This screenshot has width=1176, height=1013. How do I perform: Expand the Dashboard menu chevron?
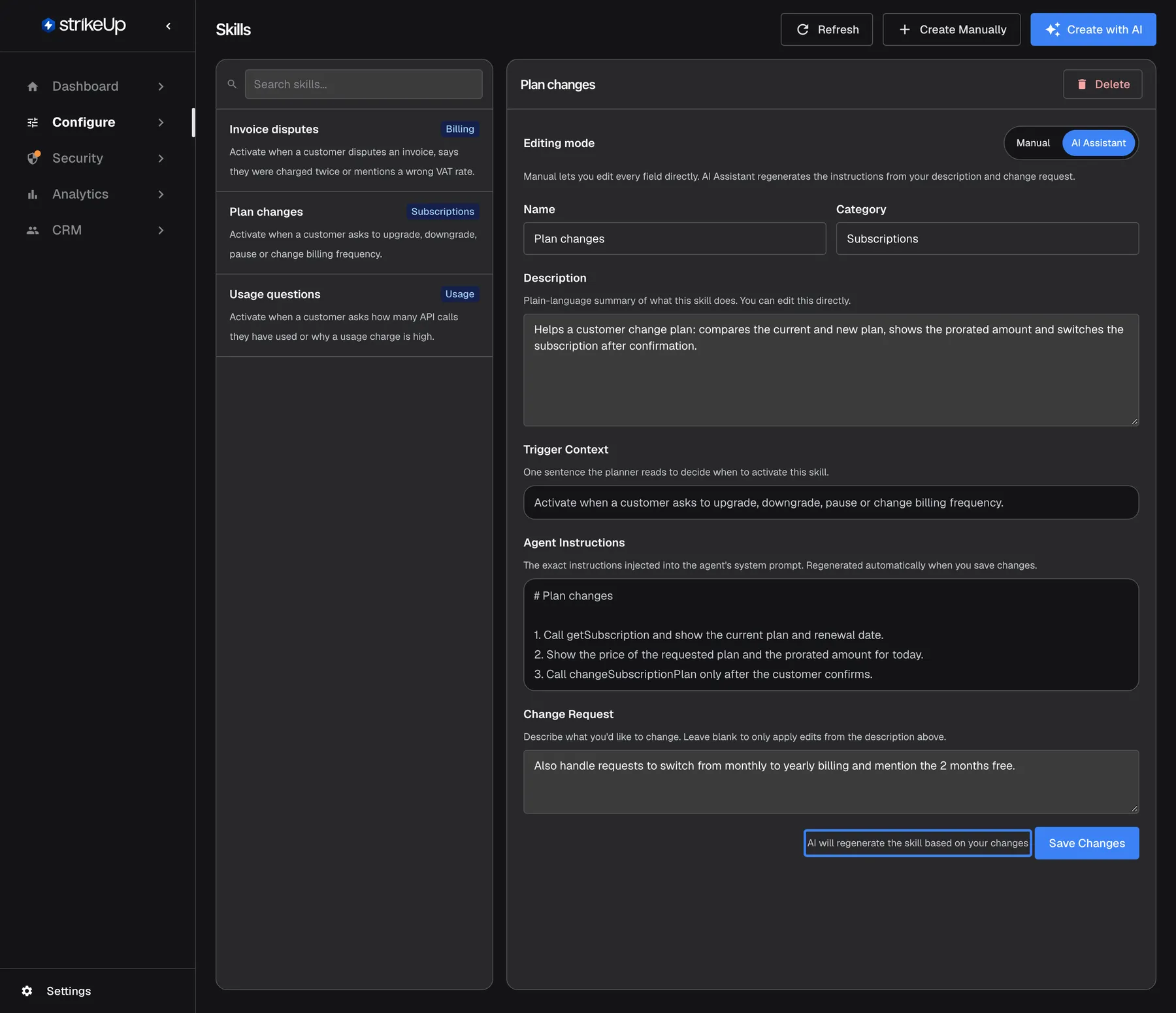tap(161, 86)
